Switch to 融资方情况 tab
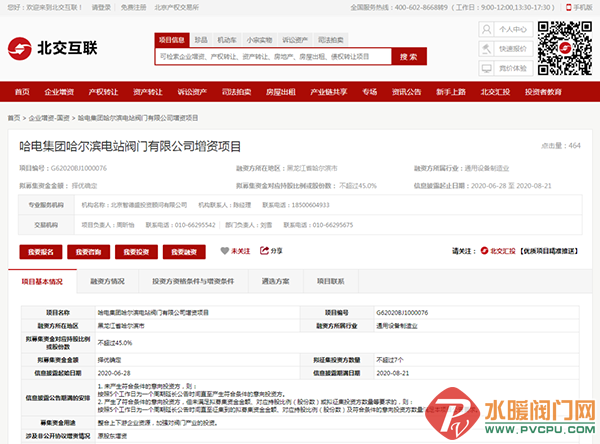Viewport: 600px width, 444px height. (x=108, y=281)
